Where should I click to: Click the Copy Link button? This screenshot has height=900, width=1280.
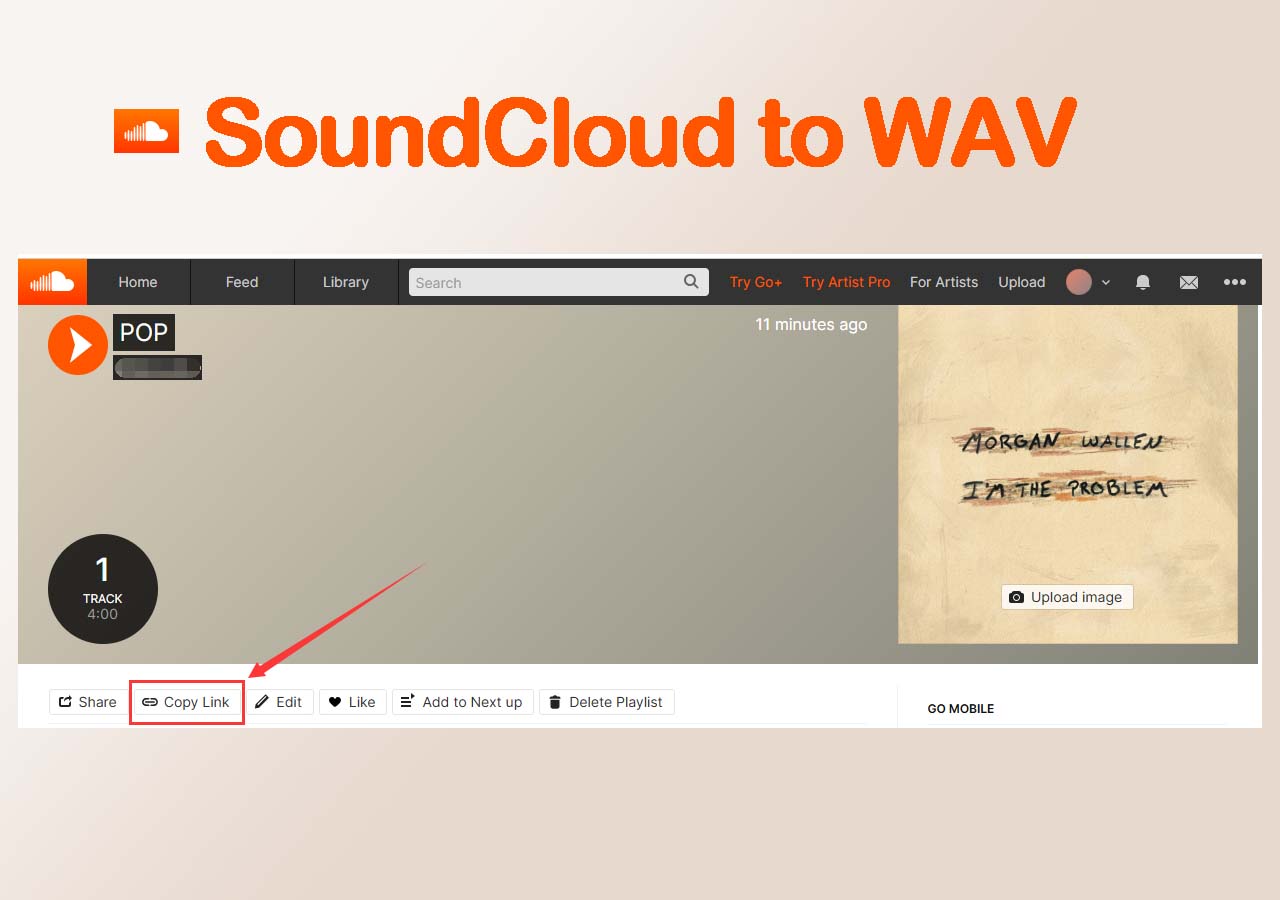pyautogui.click(x=187, y=702)
